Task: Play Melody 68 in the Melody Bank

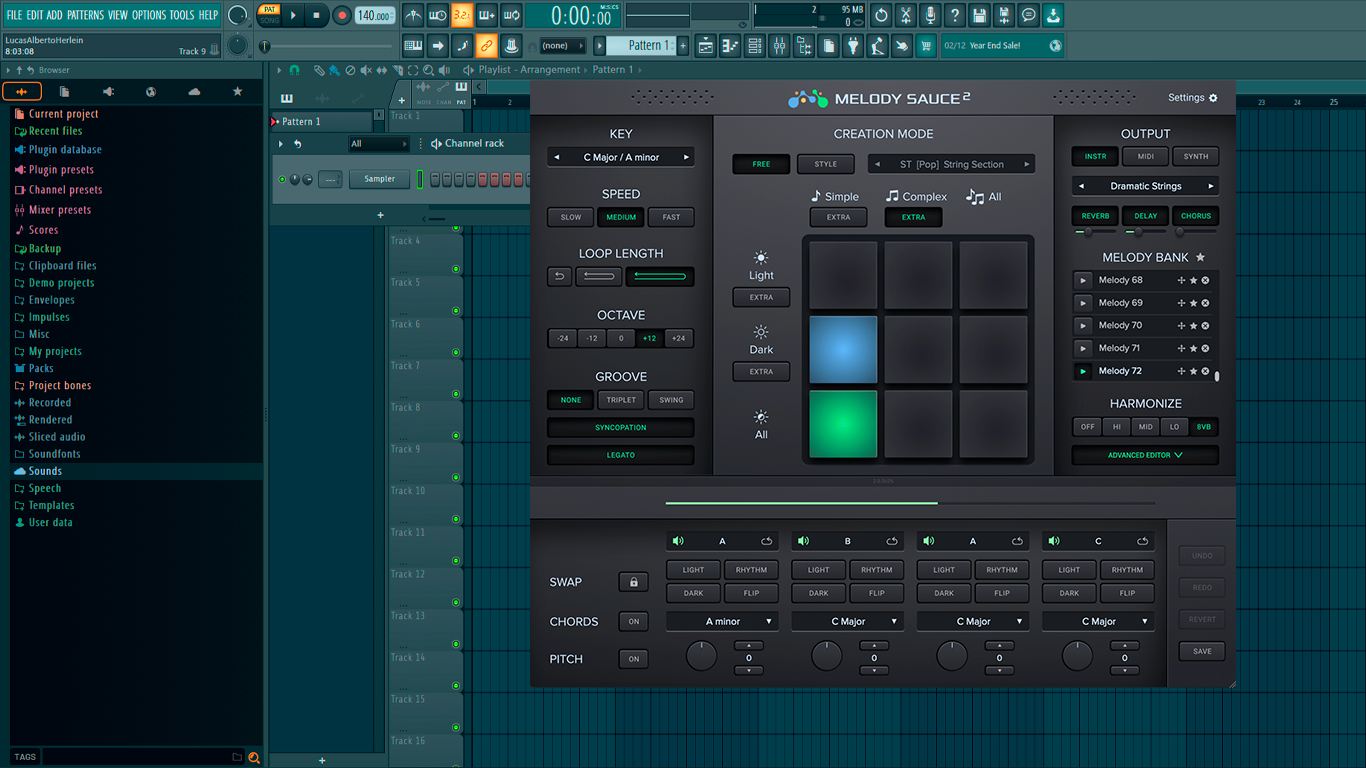Action: coord(1083,280)
